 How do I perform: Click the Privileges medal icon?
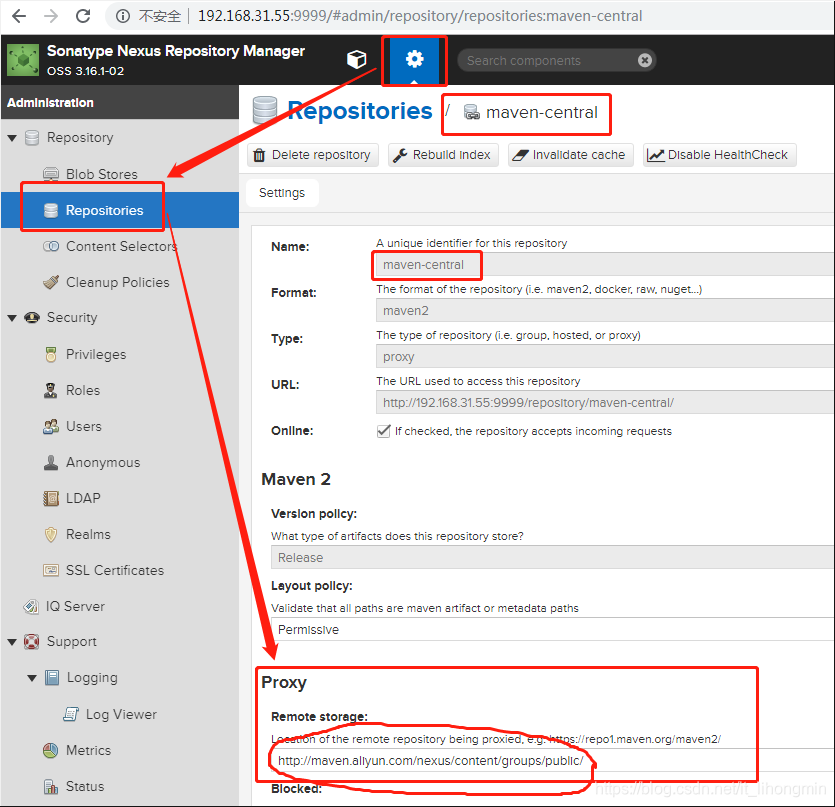point(51,354)
